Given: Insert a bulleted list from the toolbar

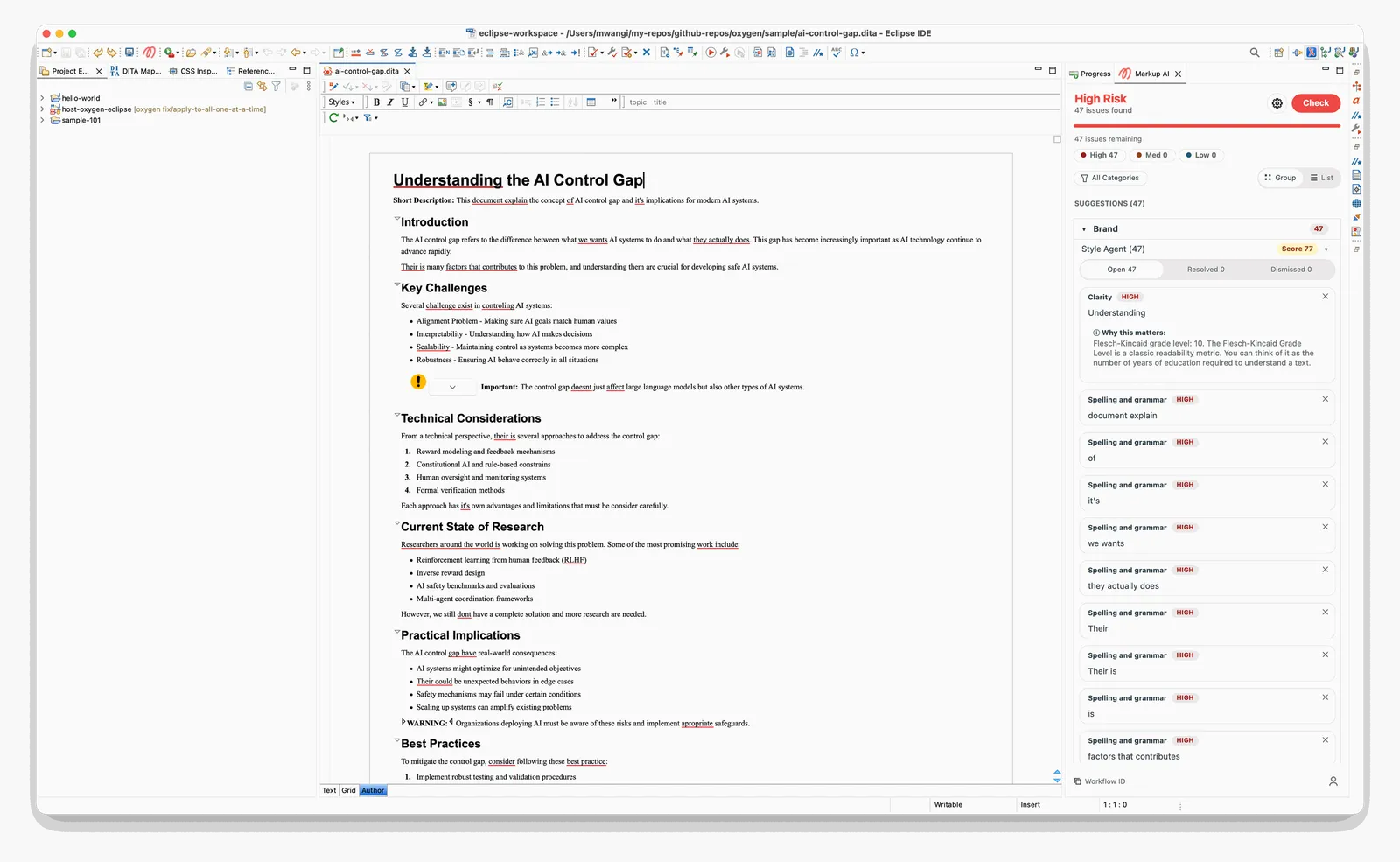Looking at the screenshot, I should 555,102.
